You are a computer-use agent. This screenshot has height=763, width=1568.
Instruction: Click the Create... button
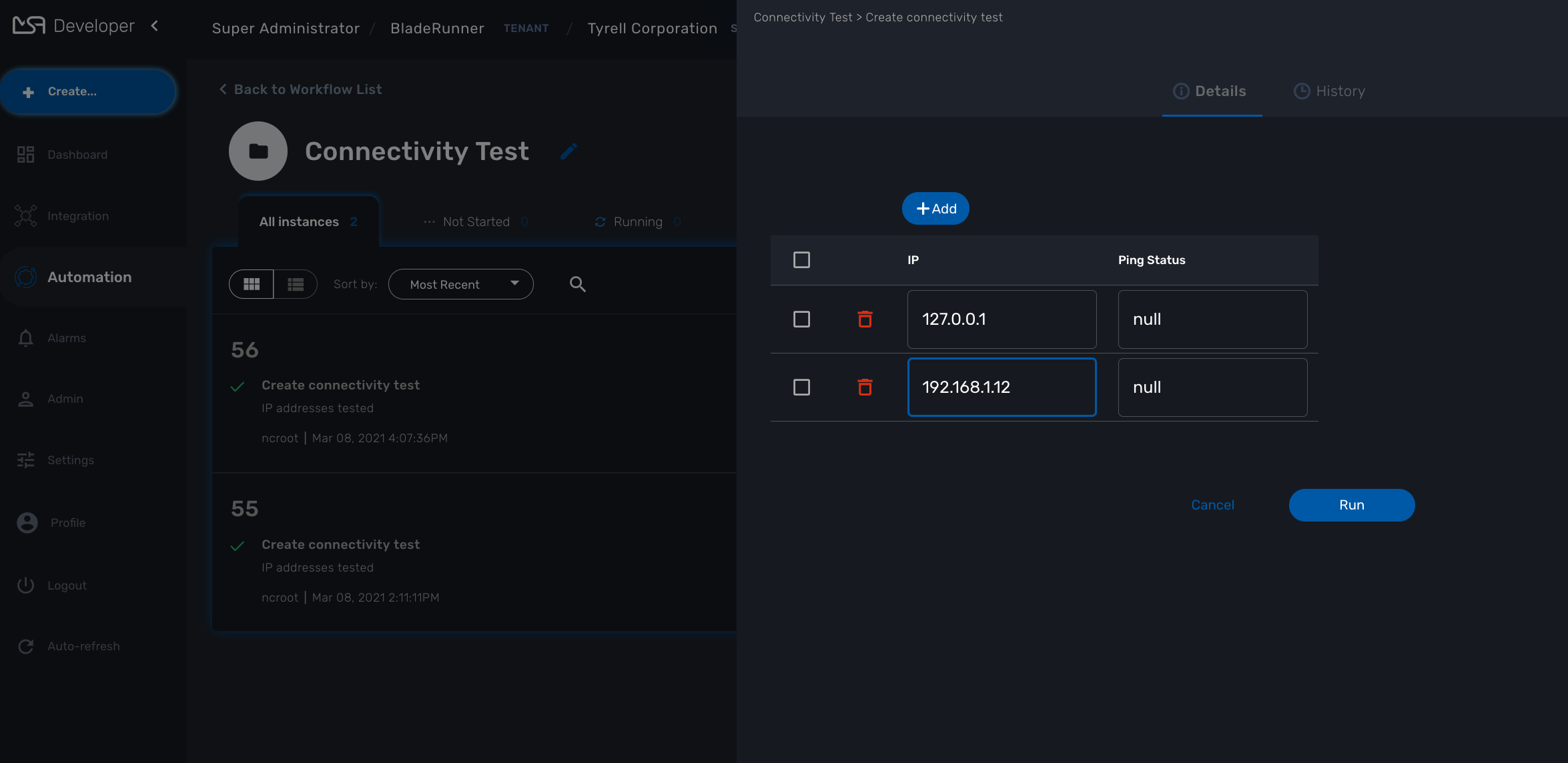tap(87, 91)
